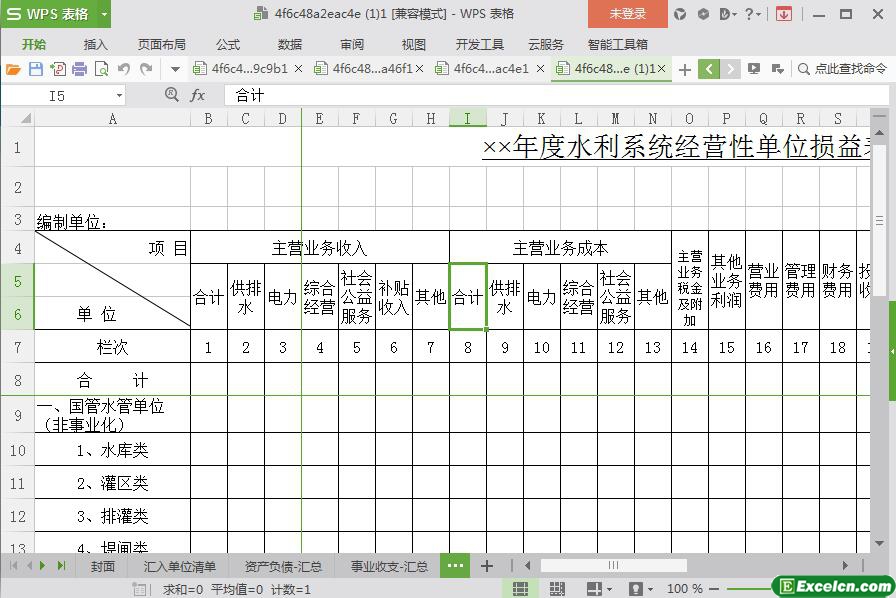Go to previous document tab green arrow
The image size is (896, 598).
(709, 69)
